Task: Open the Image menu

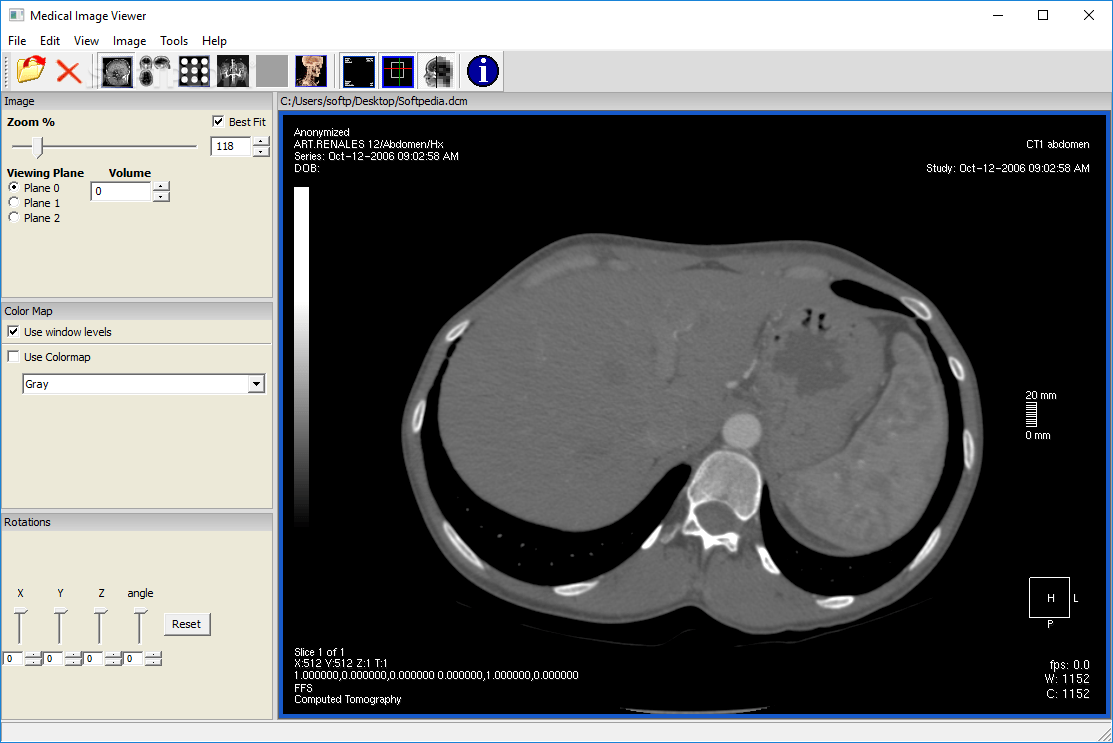Action: [129, 41]
